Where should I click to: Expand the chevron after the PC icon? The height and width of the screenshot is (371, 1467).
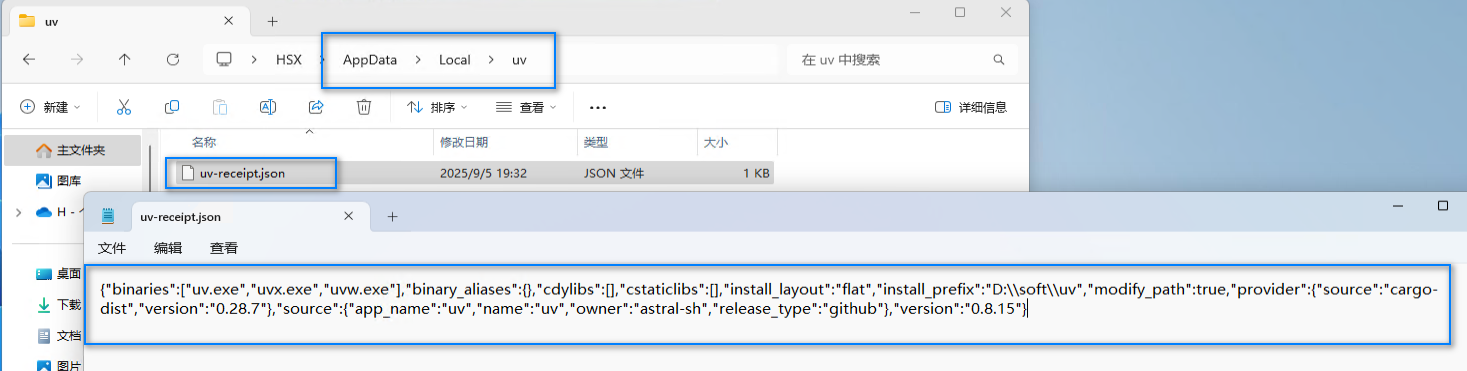click(255, 60)
